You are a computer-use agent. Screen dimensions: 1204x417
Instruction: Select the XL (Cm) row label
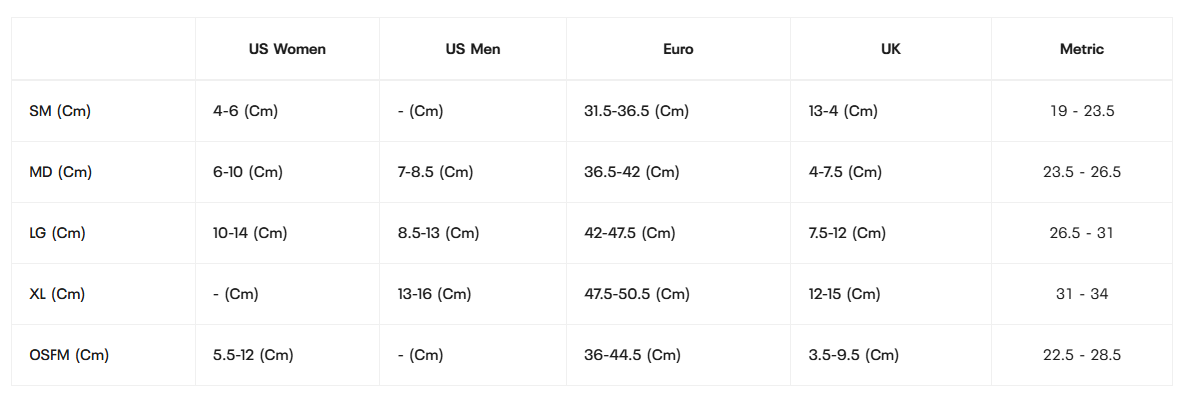[x=57, y=294]
